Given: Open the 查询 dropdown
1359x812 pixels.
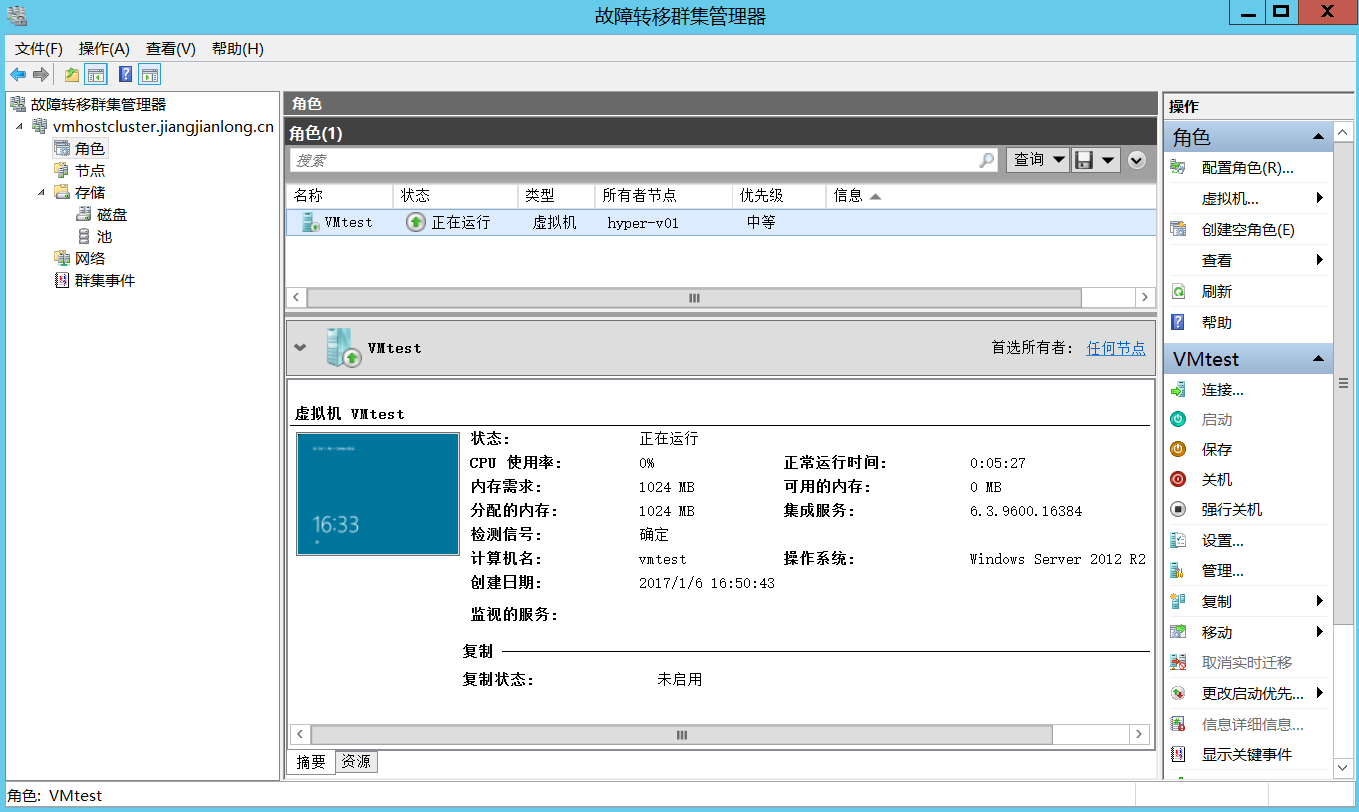Looking at the screenshot, I should pyautogui.click(x=1037, y=160).
